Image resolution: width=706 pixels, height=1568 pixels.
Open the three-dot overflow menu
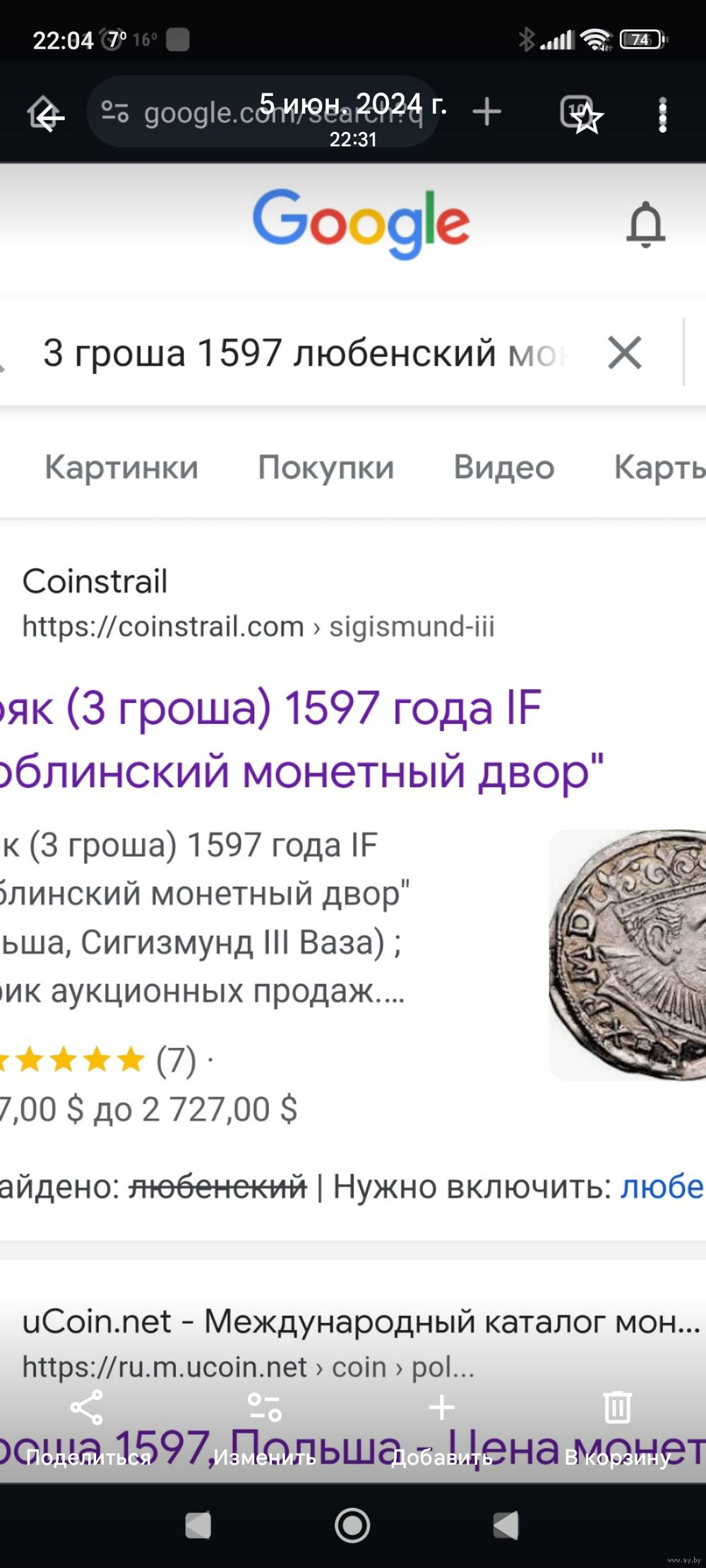click(662, 115)
